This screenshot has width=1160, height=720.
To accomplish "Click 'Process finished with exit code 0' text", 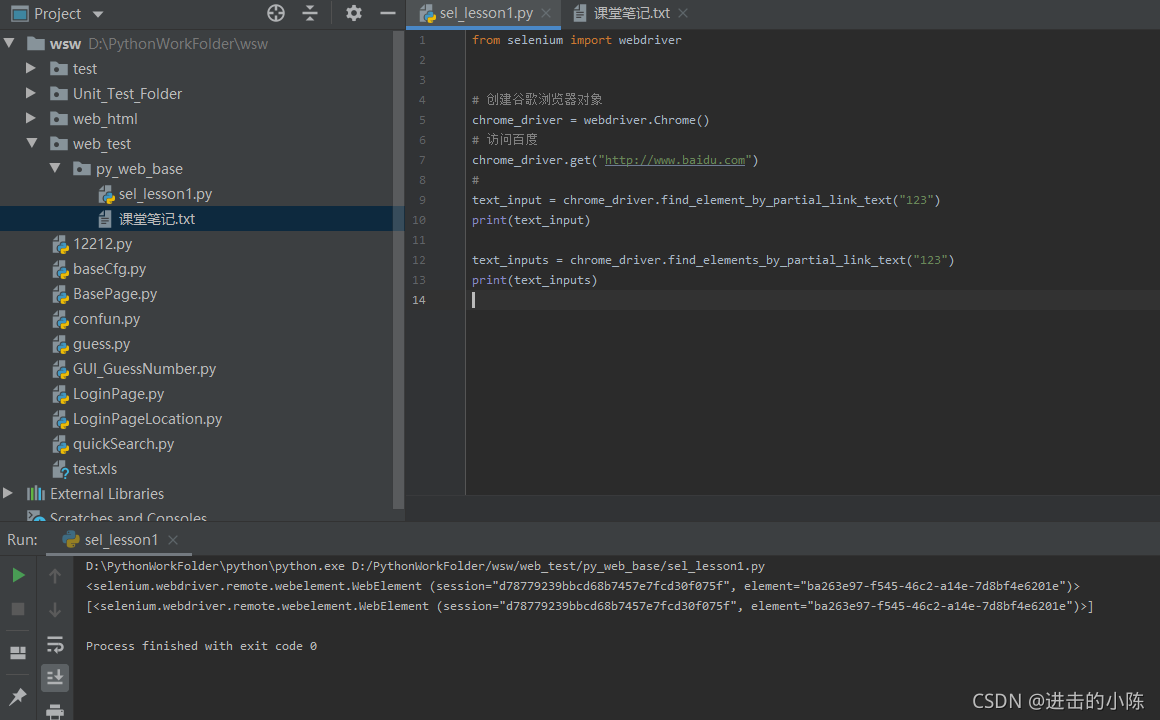I will [201, 646].
